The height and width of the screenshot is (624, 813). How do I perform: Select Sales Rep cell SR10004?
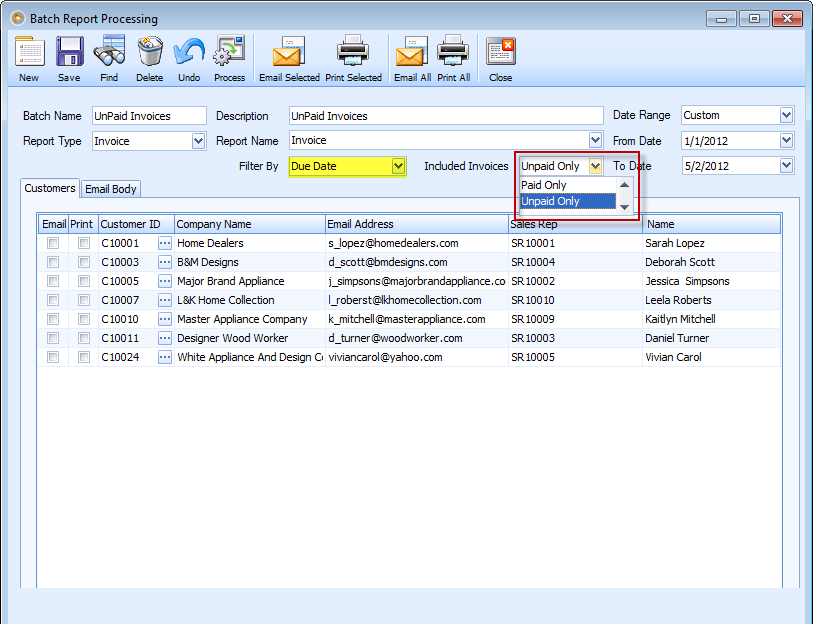point(576,262)
